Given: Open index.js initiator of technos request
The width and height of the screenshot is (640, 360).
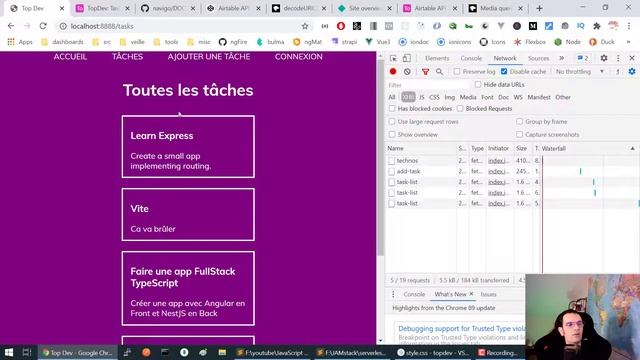Looking at the screenshot, I should tap(498, 161).
